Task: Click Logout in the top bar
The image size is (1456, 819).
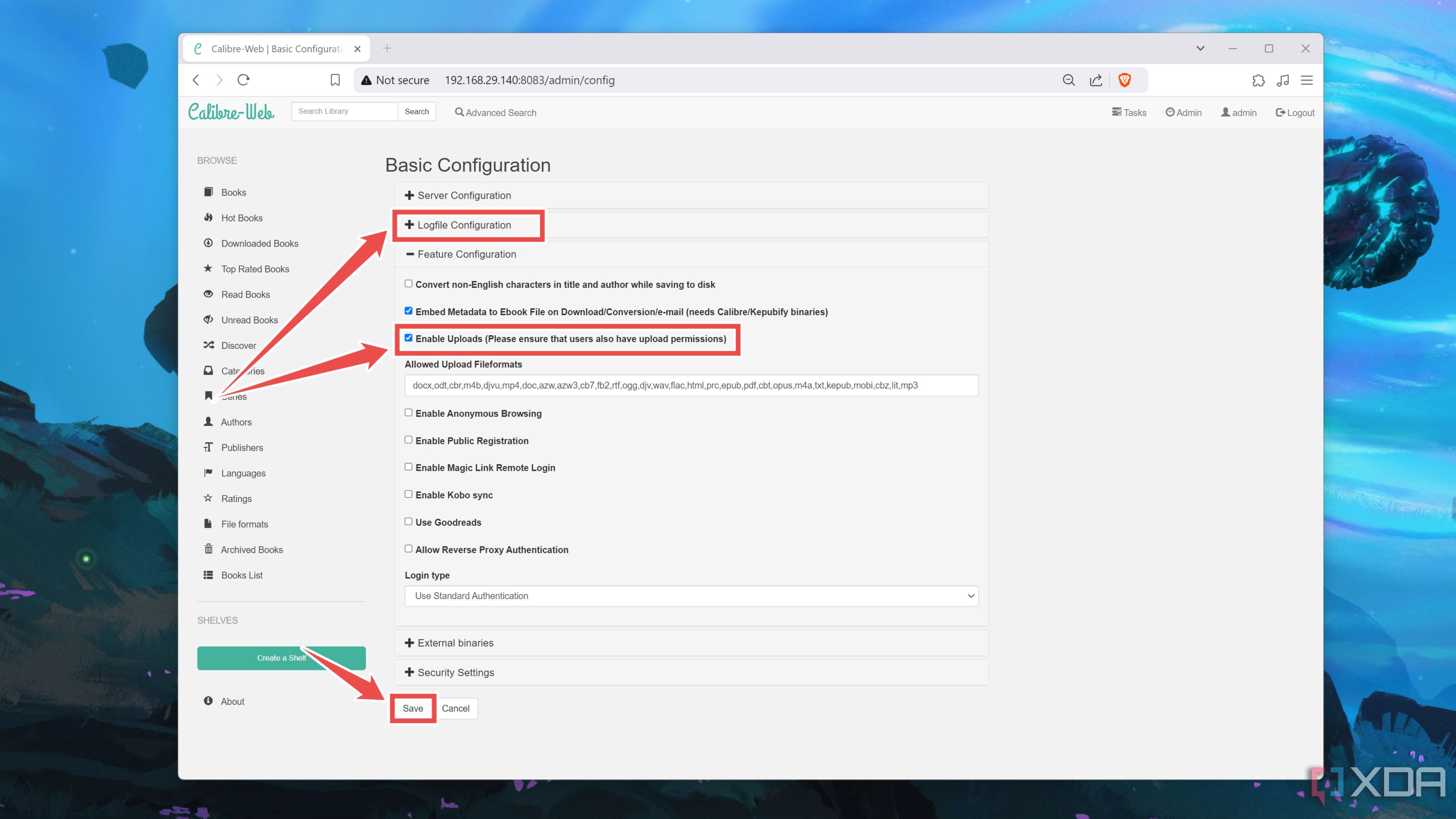Action: point(1295,113)
